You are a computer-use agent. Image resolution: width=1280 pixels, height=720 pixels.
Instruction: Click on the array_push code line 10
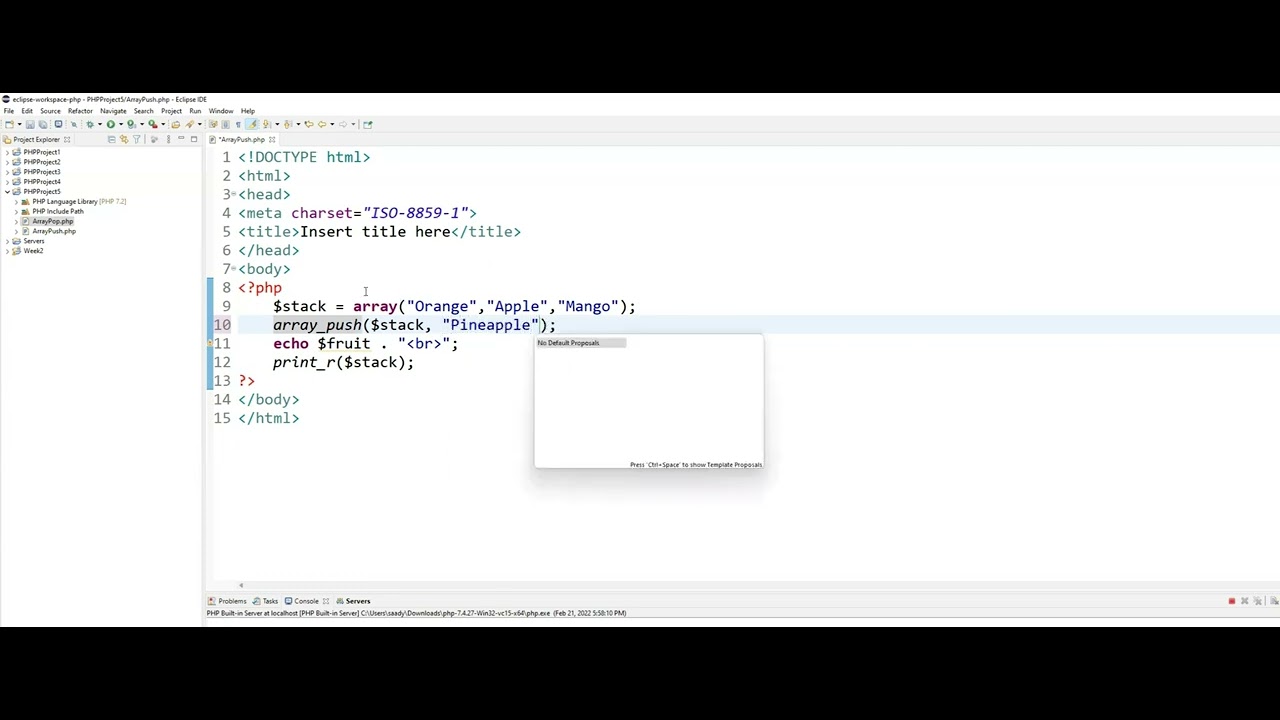(x=414, y=325)
